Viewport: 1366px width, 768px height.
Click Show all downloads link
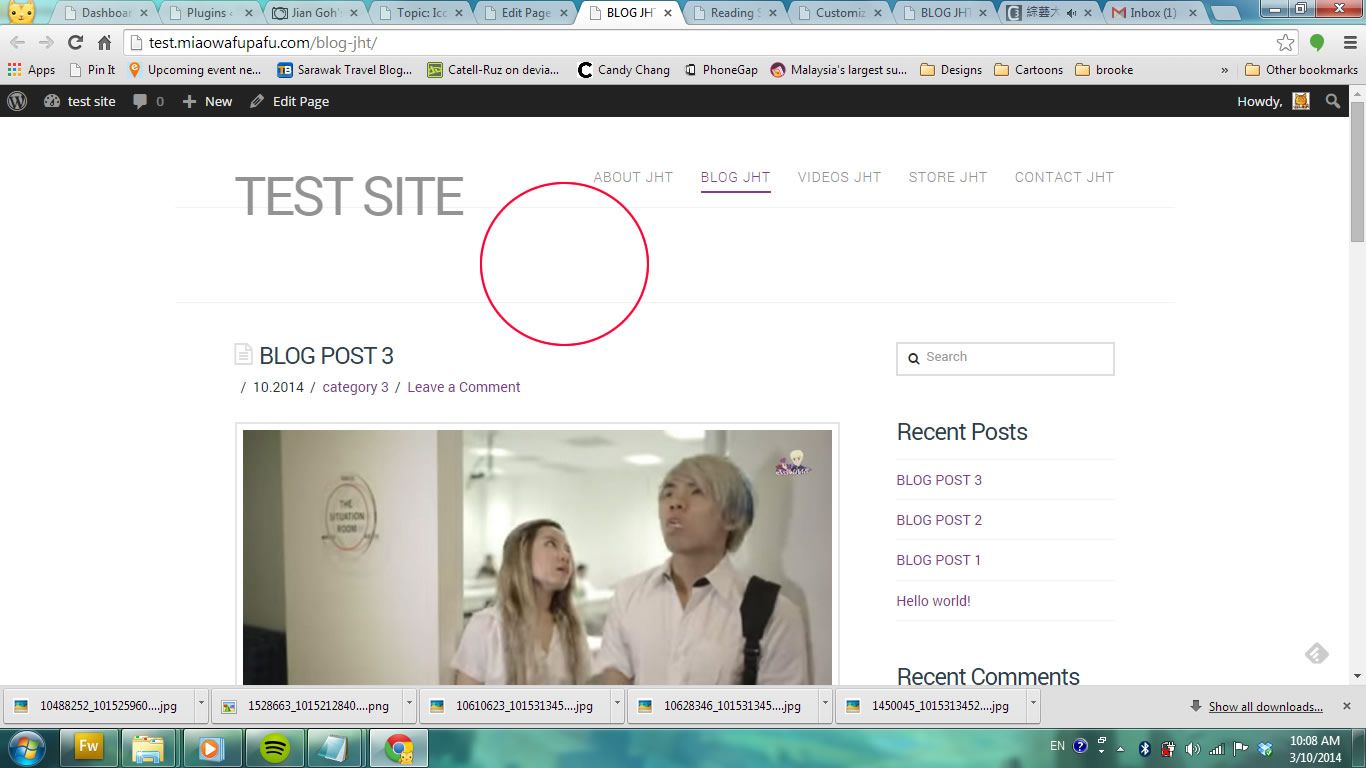(x=1265, y=706)
